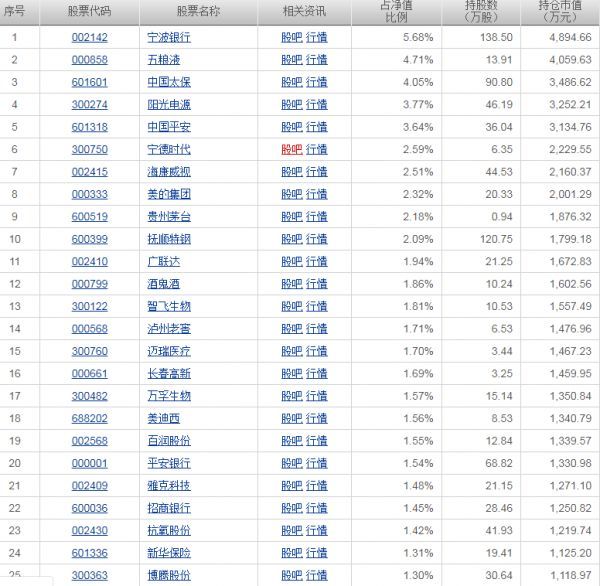Open stock name link 宁德时代

[x=169, y=149]
